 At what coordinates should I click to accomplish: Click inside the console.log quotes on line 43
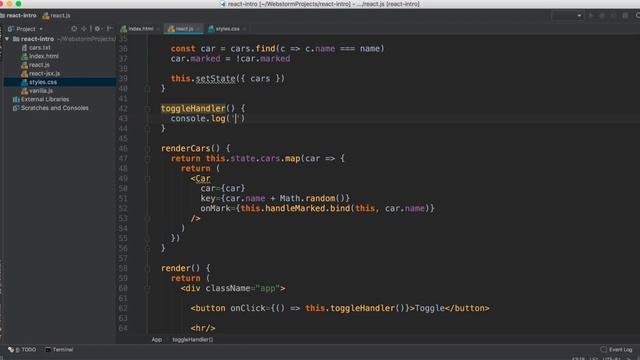pyautogui.click(x=236, y=119)
